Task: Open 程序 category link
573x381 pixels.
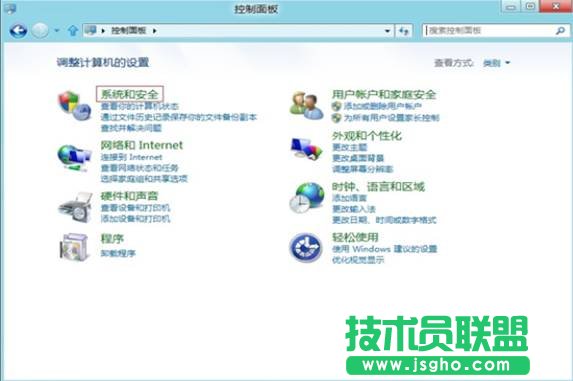Action: point(112,239)
